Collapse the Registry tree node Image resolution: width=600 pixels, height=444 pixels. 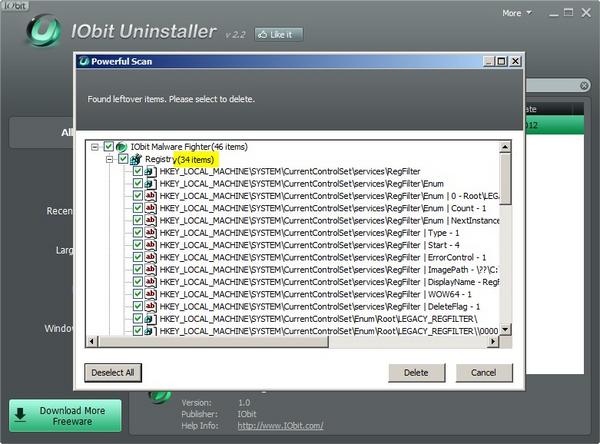109,159
